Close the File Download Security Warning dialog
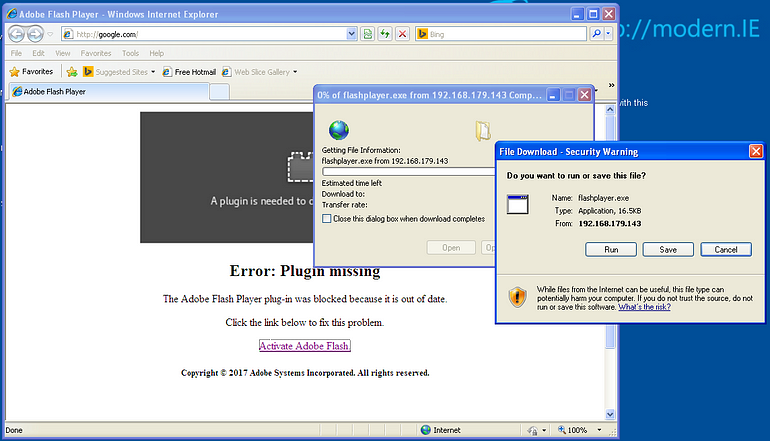This screenshot has height=441, width=770. tap(756, 151)
